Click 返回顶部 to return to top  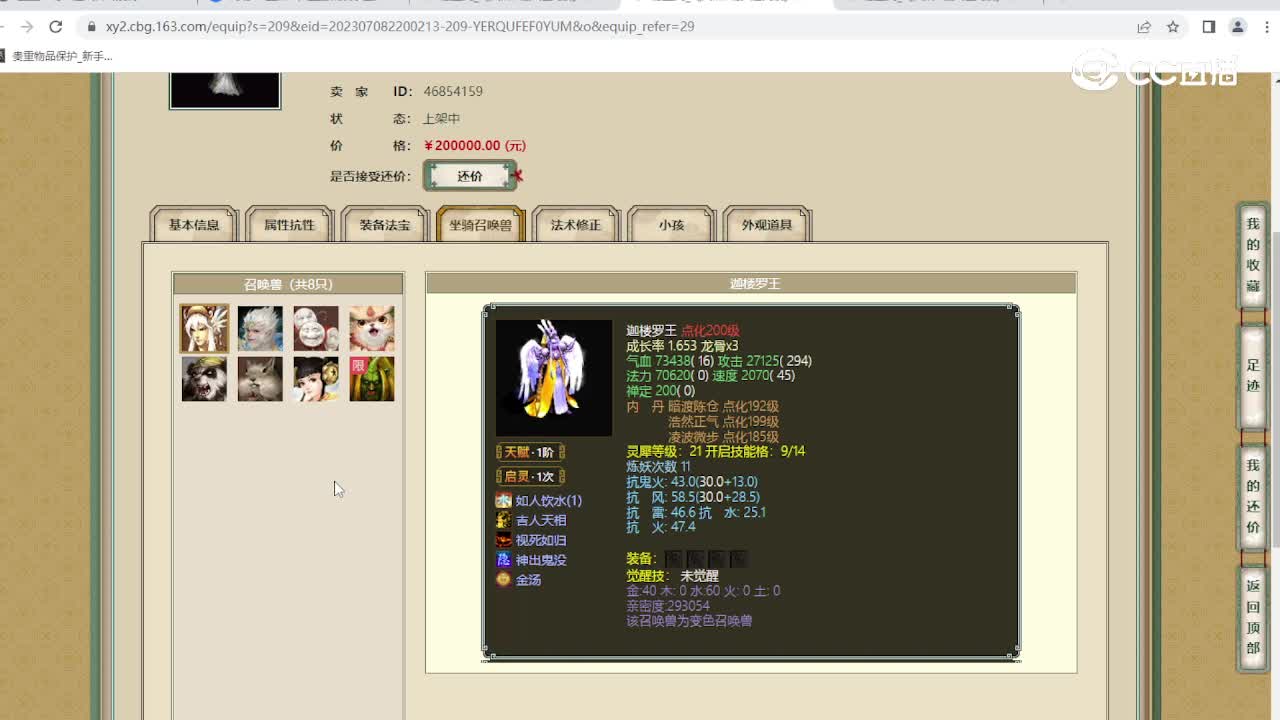tap(1253, 617)
